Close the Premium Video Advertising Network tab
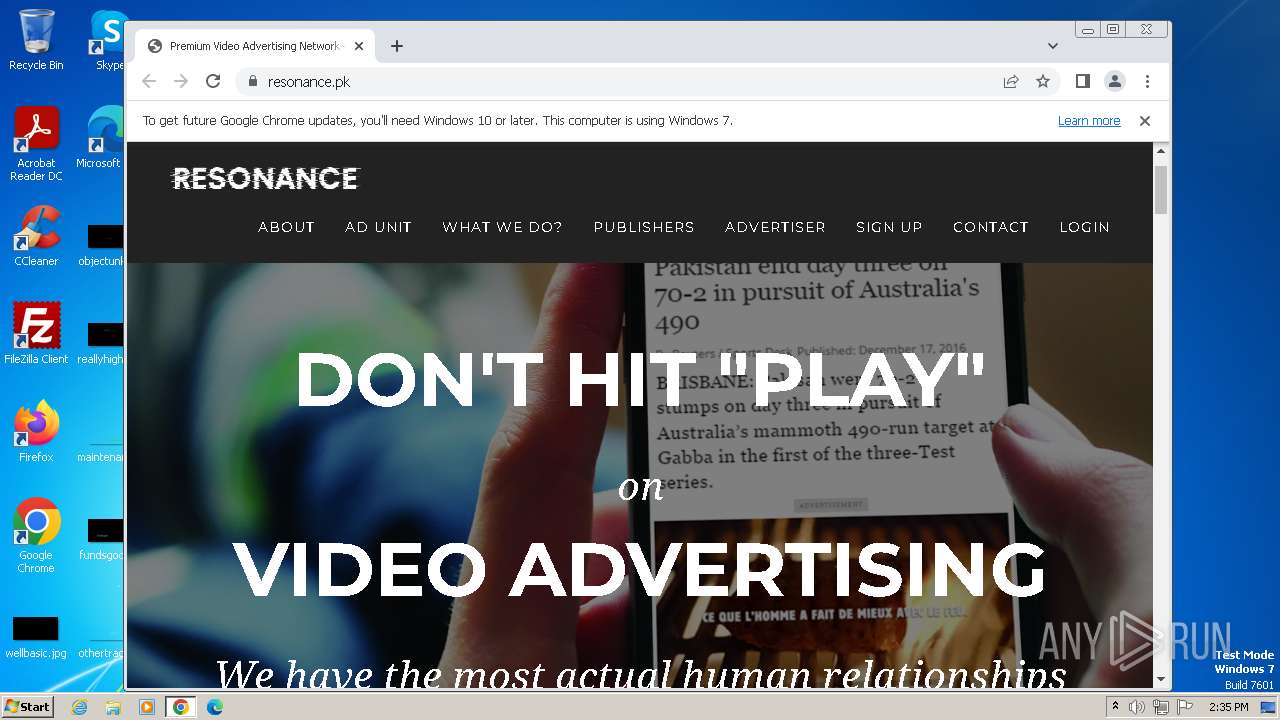Screen dimensions: 1280x720 359,46
